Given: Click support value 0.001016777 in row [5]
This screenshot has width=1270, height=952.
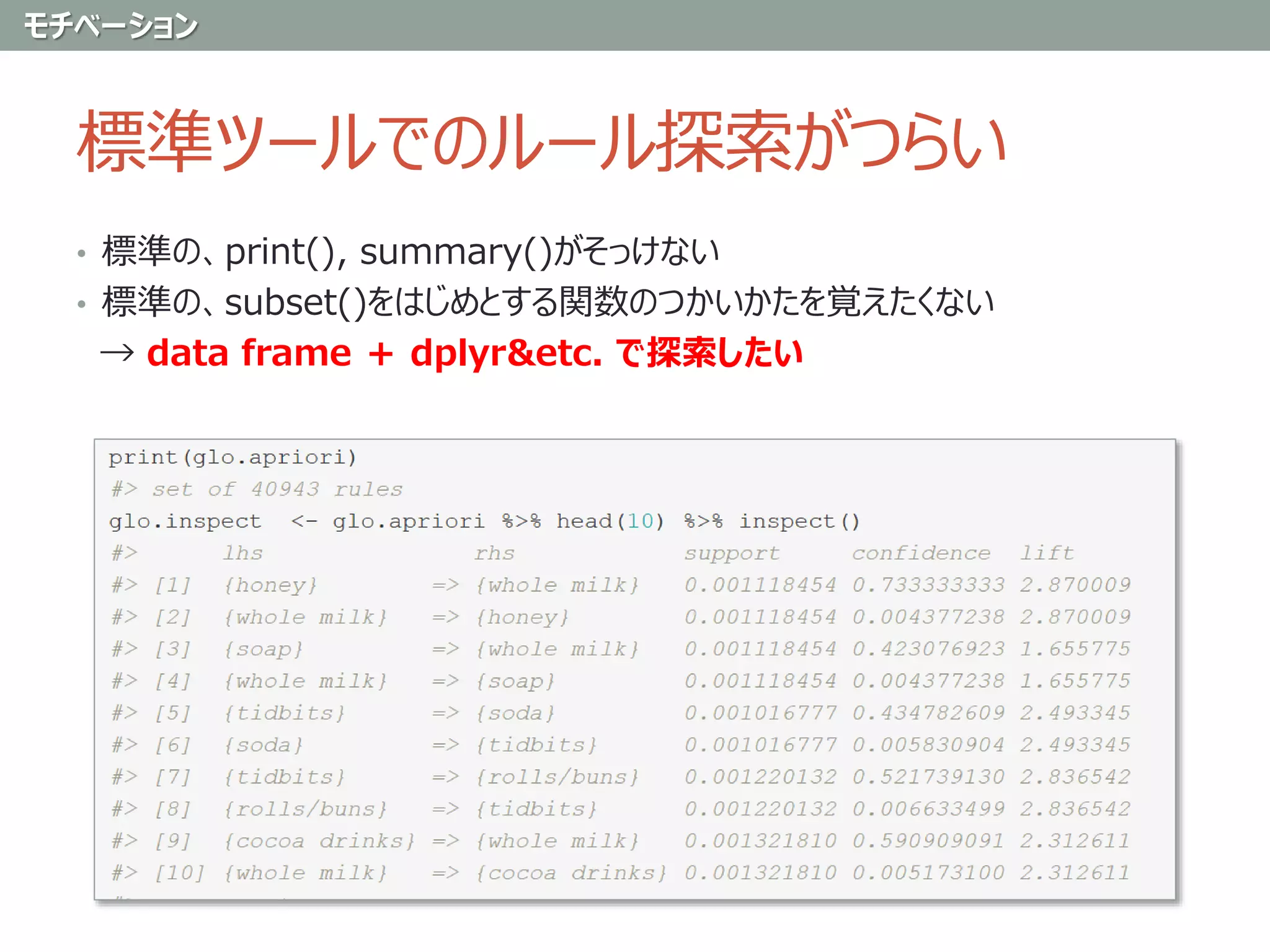Looking at the screenshot, I should [x=761, y=713].
